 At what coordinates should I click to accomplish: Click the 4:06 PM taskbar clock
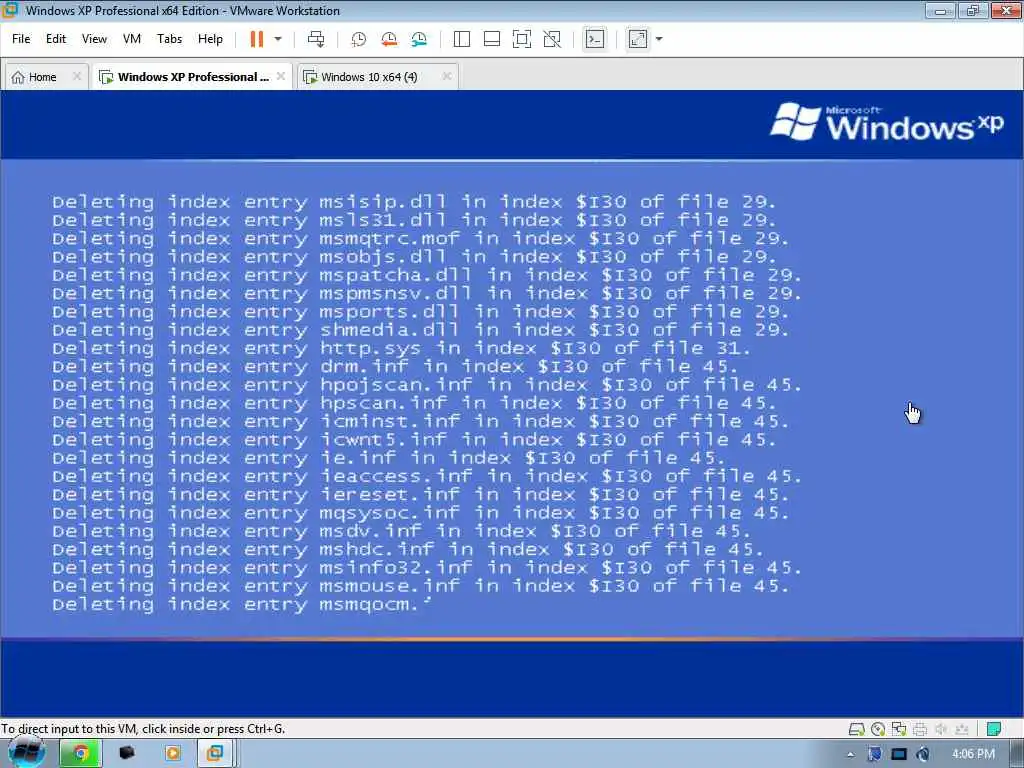973,754
